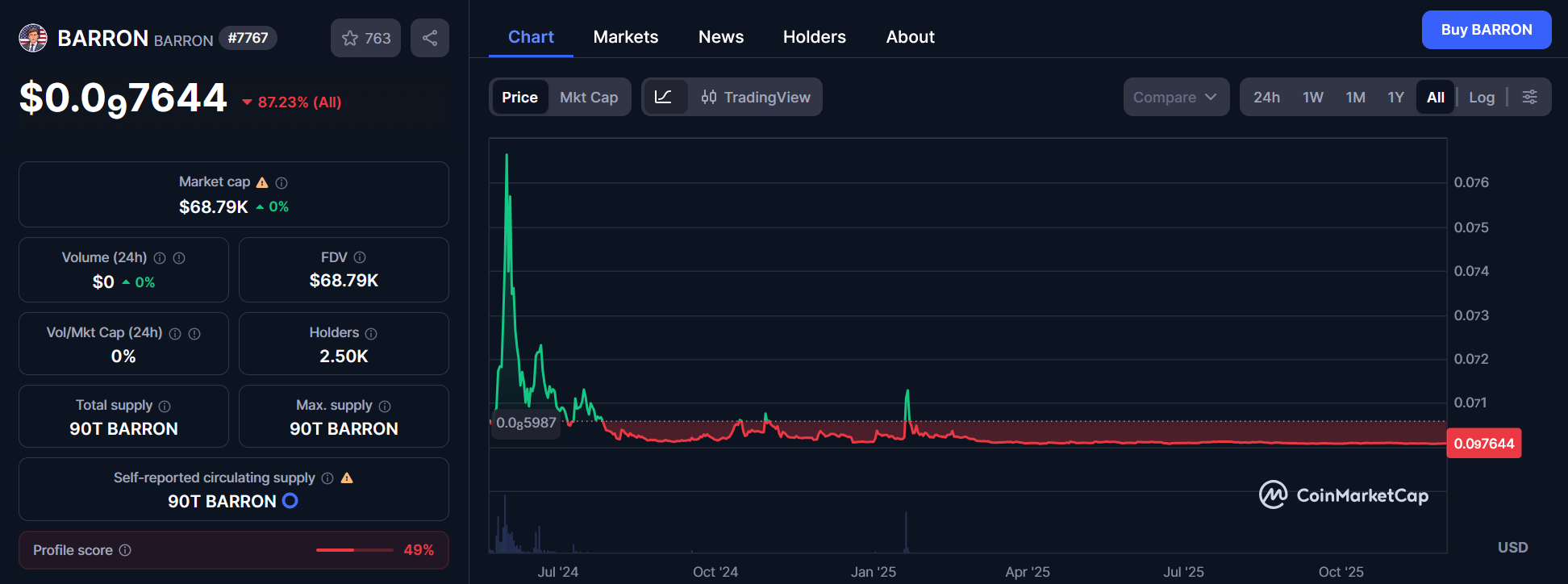Open the Chart tab

point(531,37)
